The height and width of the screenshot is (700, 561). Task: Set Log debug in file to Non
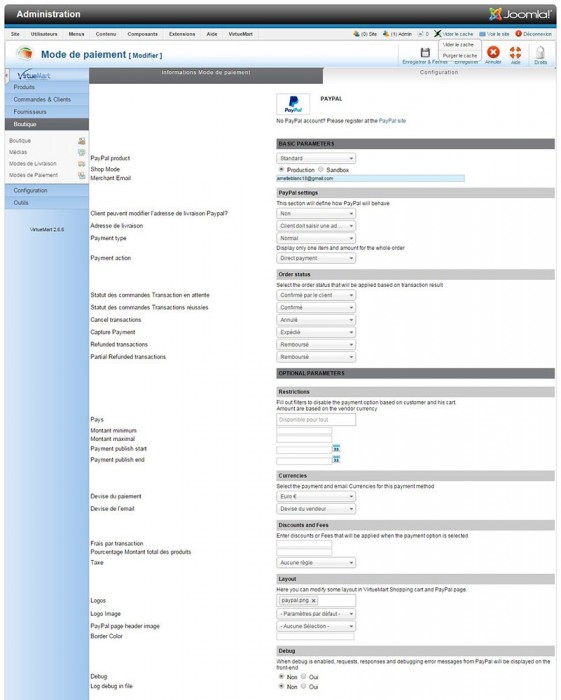coord(281,686)
